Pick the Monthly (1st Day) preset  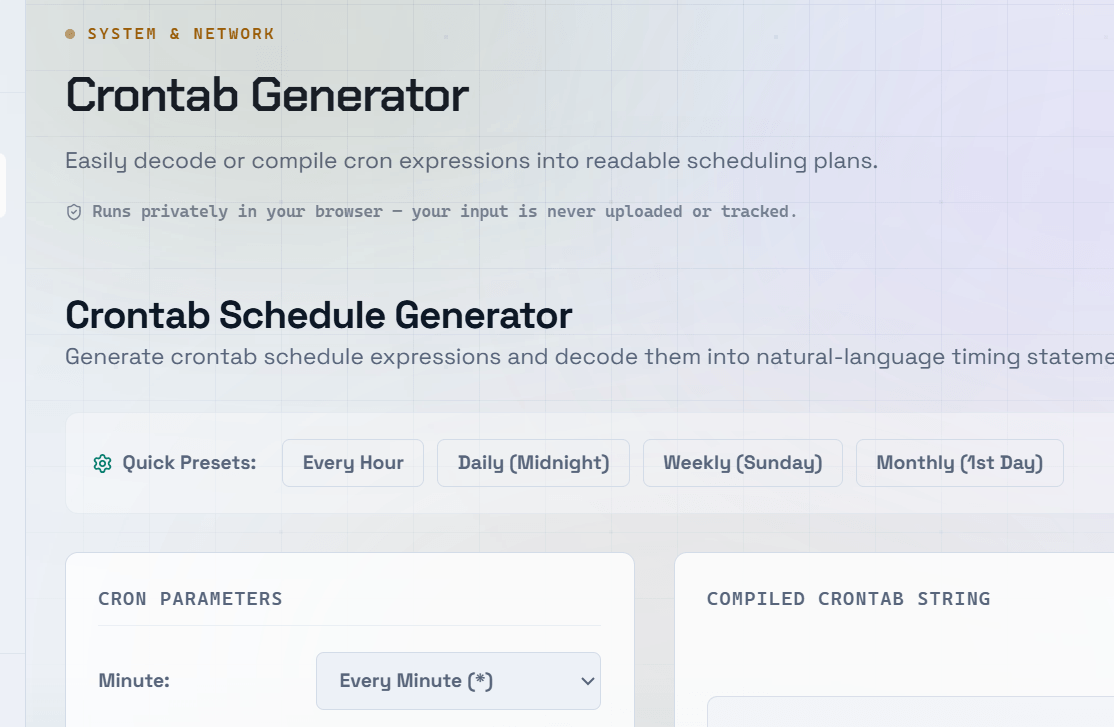click(960, 463)
